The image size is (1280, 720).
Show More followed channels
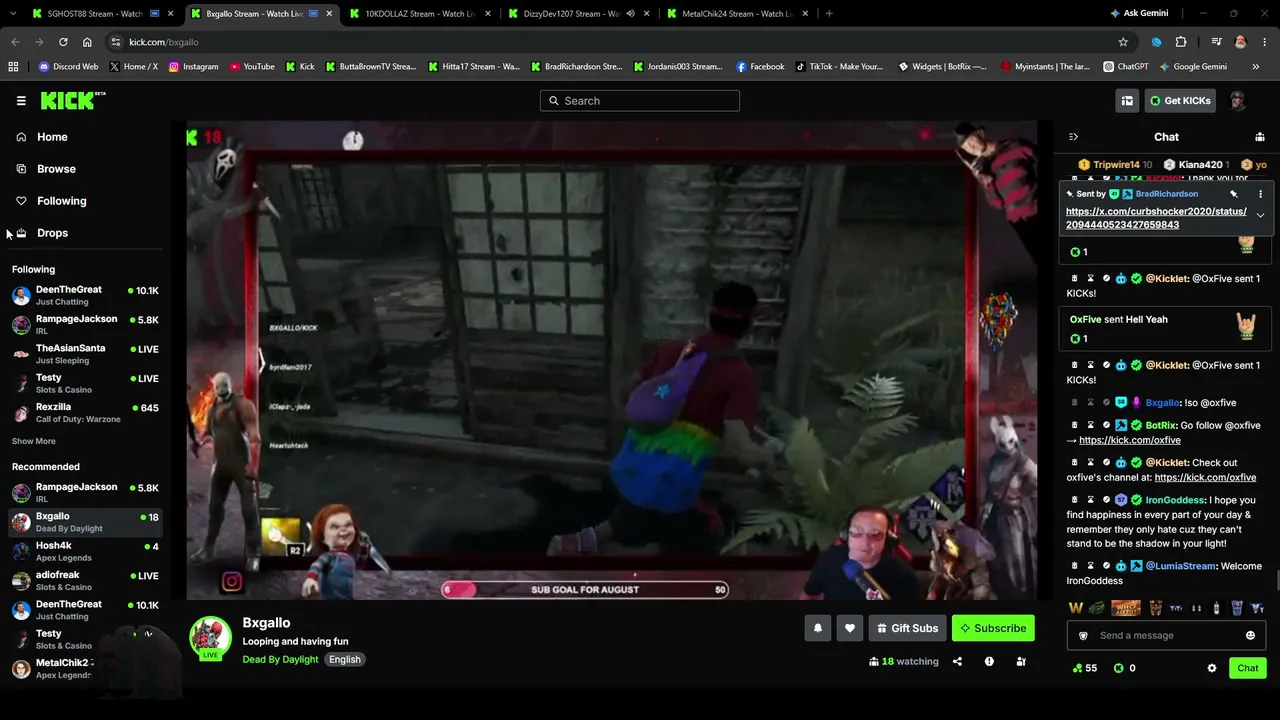coord(34,441)
